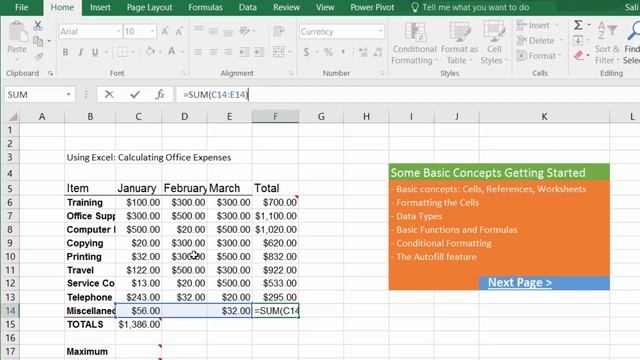Viewport: 640px width, 360px height.
Task: Click the Fill down arrow icon
Action: point(578,40)
